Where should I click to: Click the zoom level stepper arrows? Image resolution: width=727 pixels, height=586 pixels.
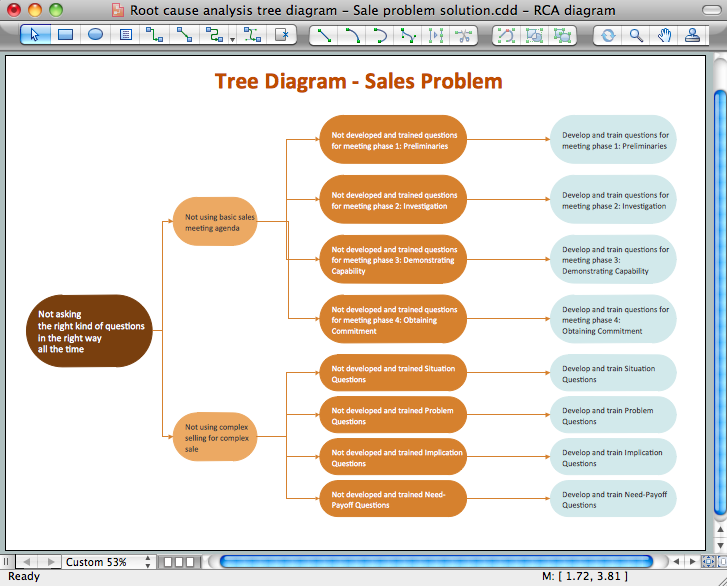coord(148,562)
